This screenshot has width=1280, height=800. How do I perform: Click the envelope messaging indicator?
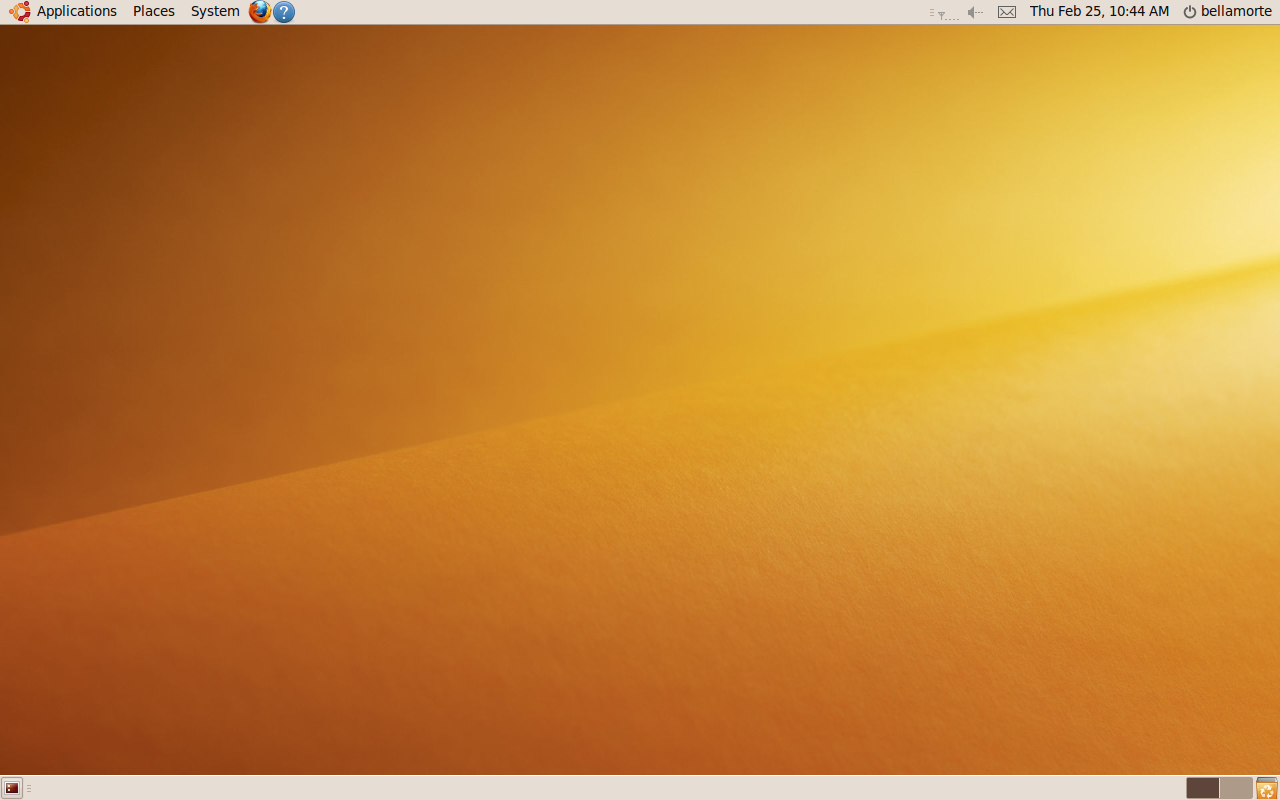point(1007,12)
